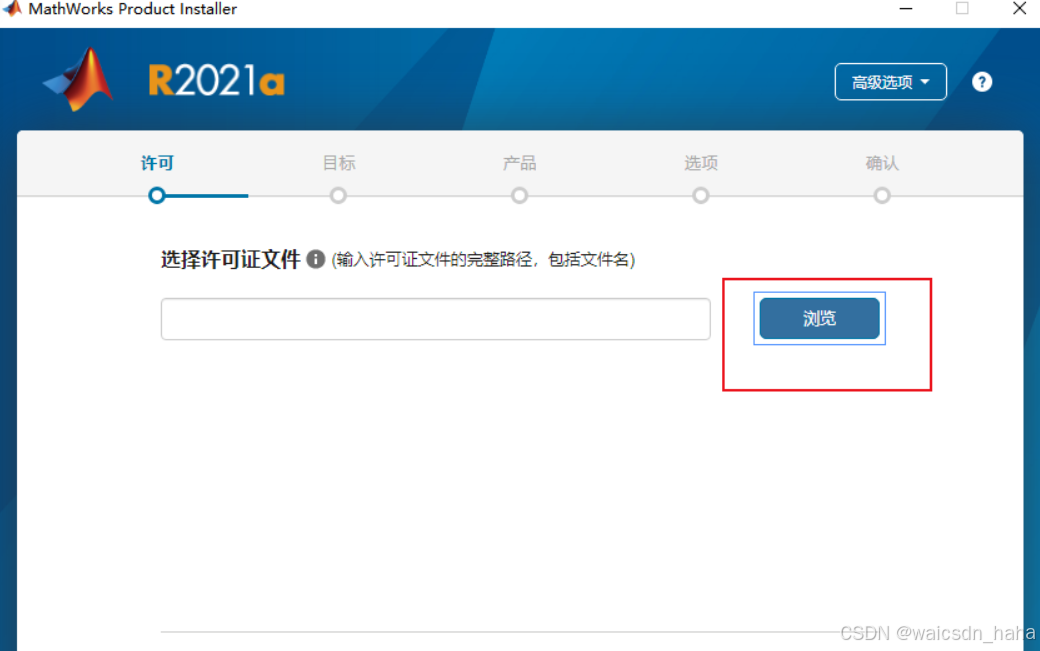Focus the license file path input field

coord(435,319)
